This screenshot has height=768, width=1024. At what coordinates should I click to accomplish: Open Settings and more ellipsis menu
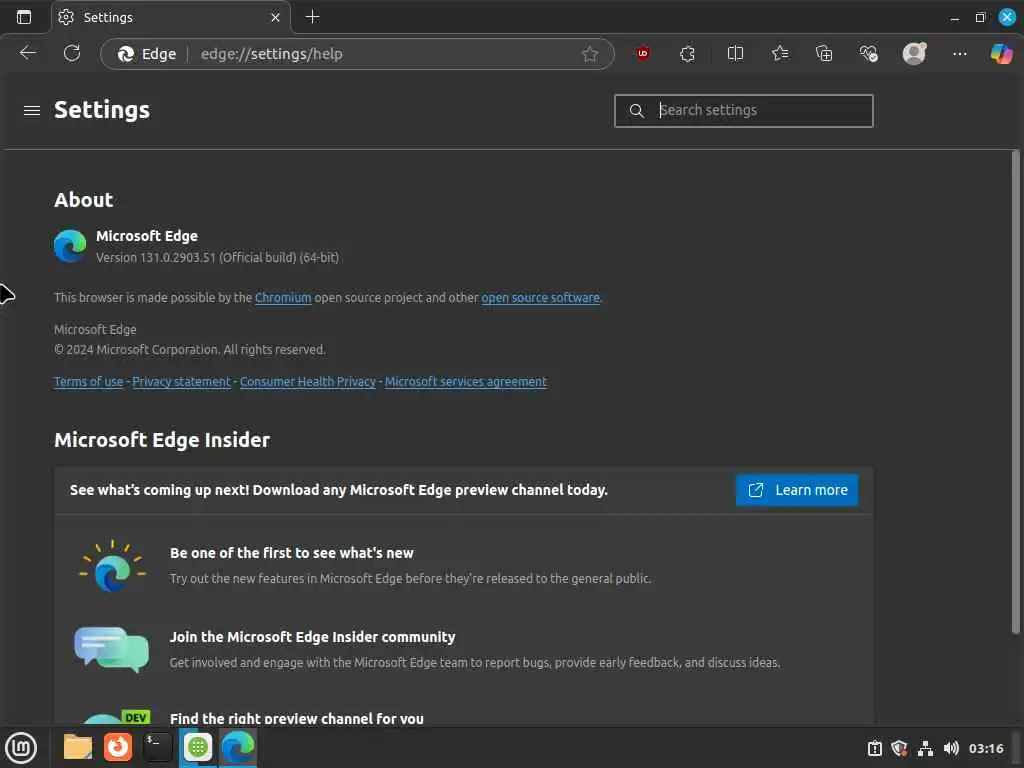click(x=959, y=54)
